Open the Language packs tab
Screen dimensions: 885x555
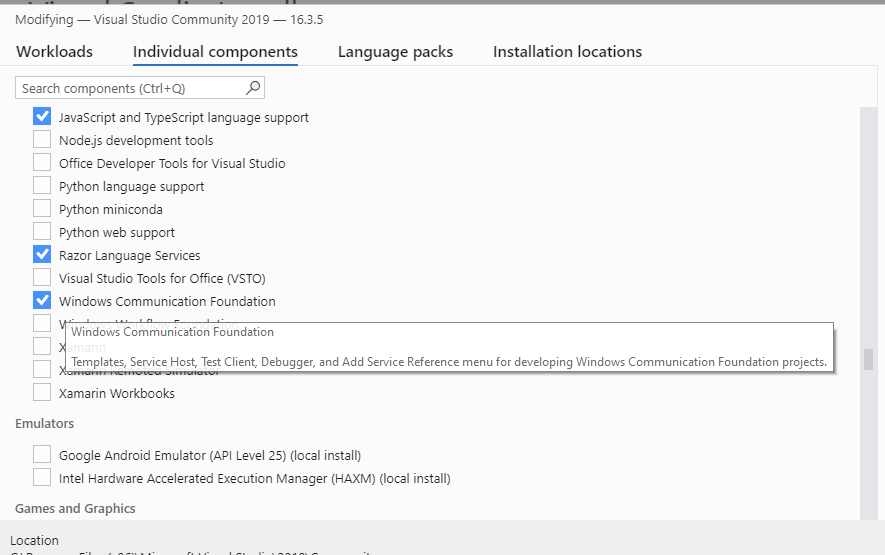point(395,52)
